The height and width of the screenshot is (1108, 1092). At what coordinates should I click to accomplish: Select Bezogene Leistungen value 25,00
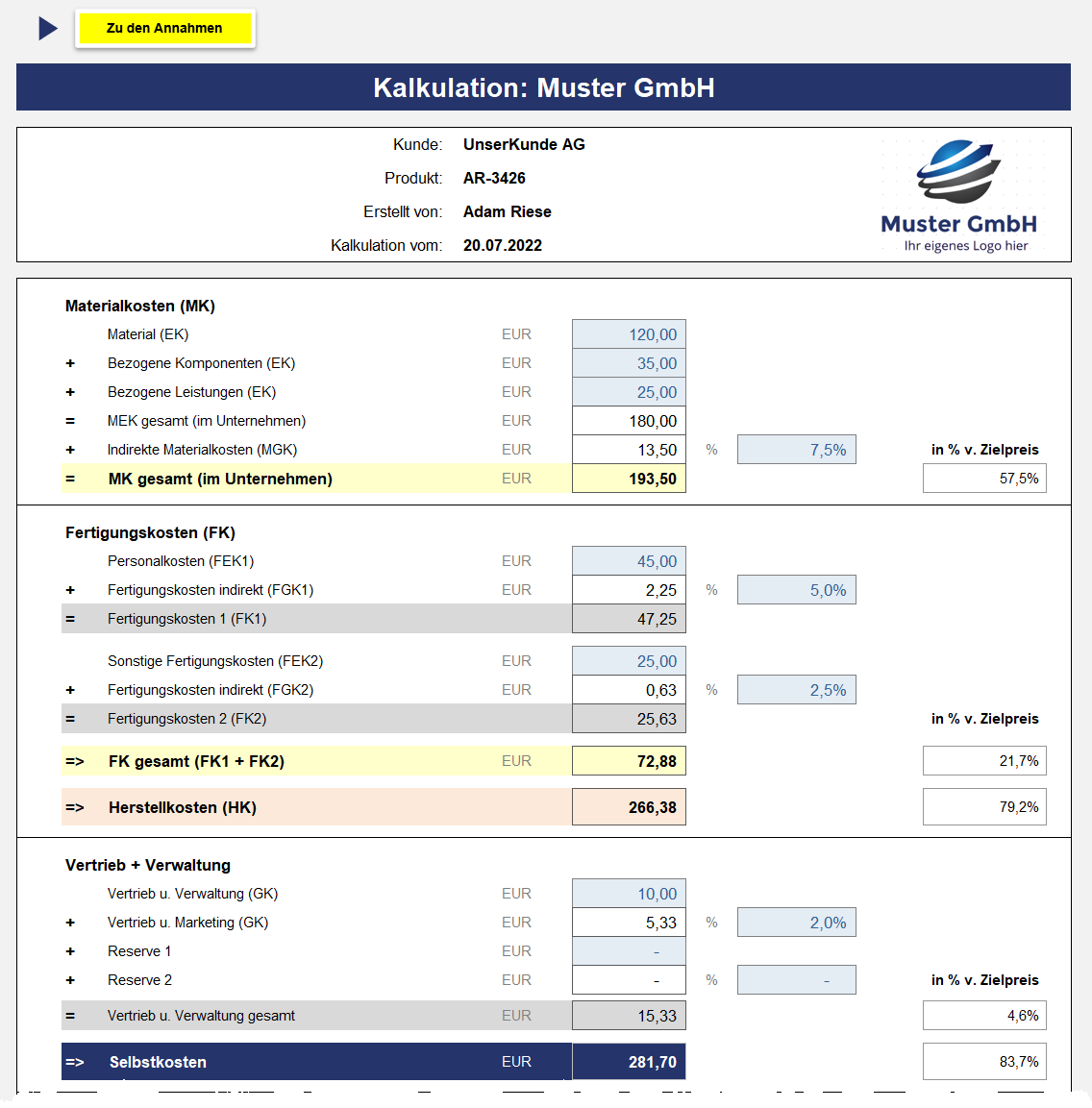click(629, 392)
